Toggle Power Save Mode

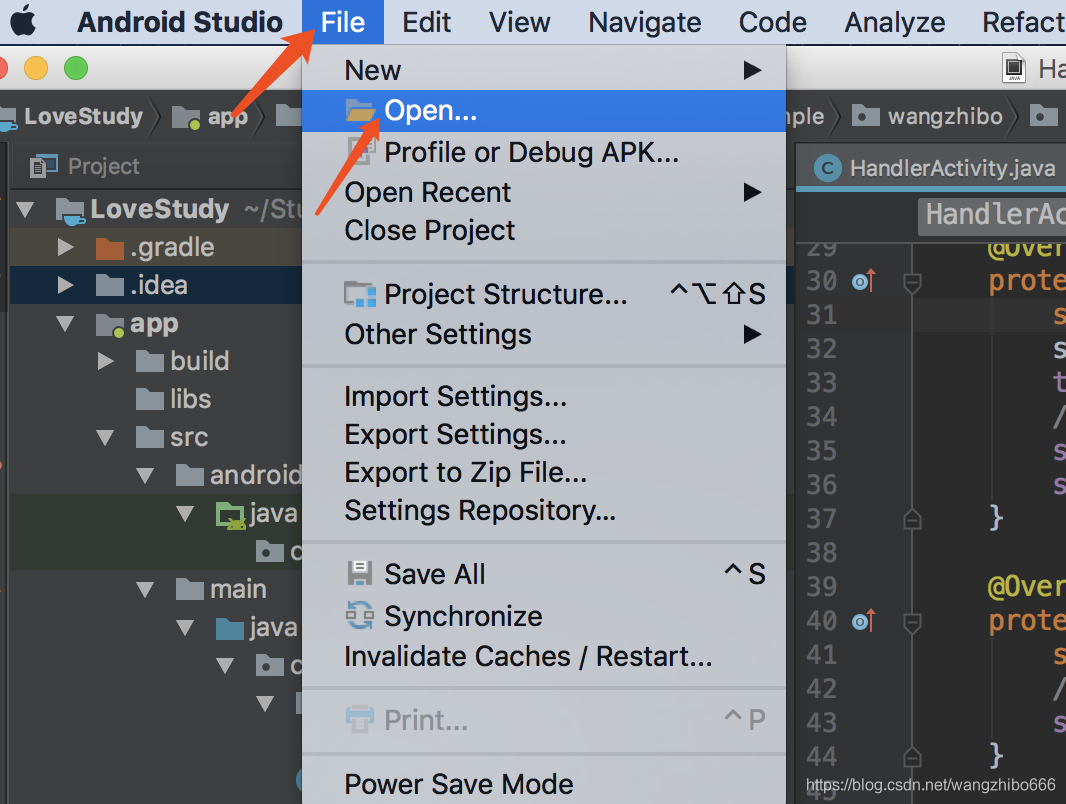coord(544,784)
